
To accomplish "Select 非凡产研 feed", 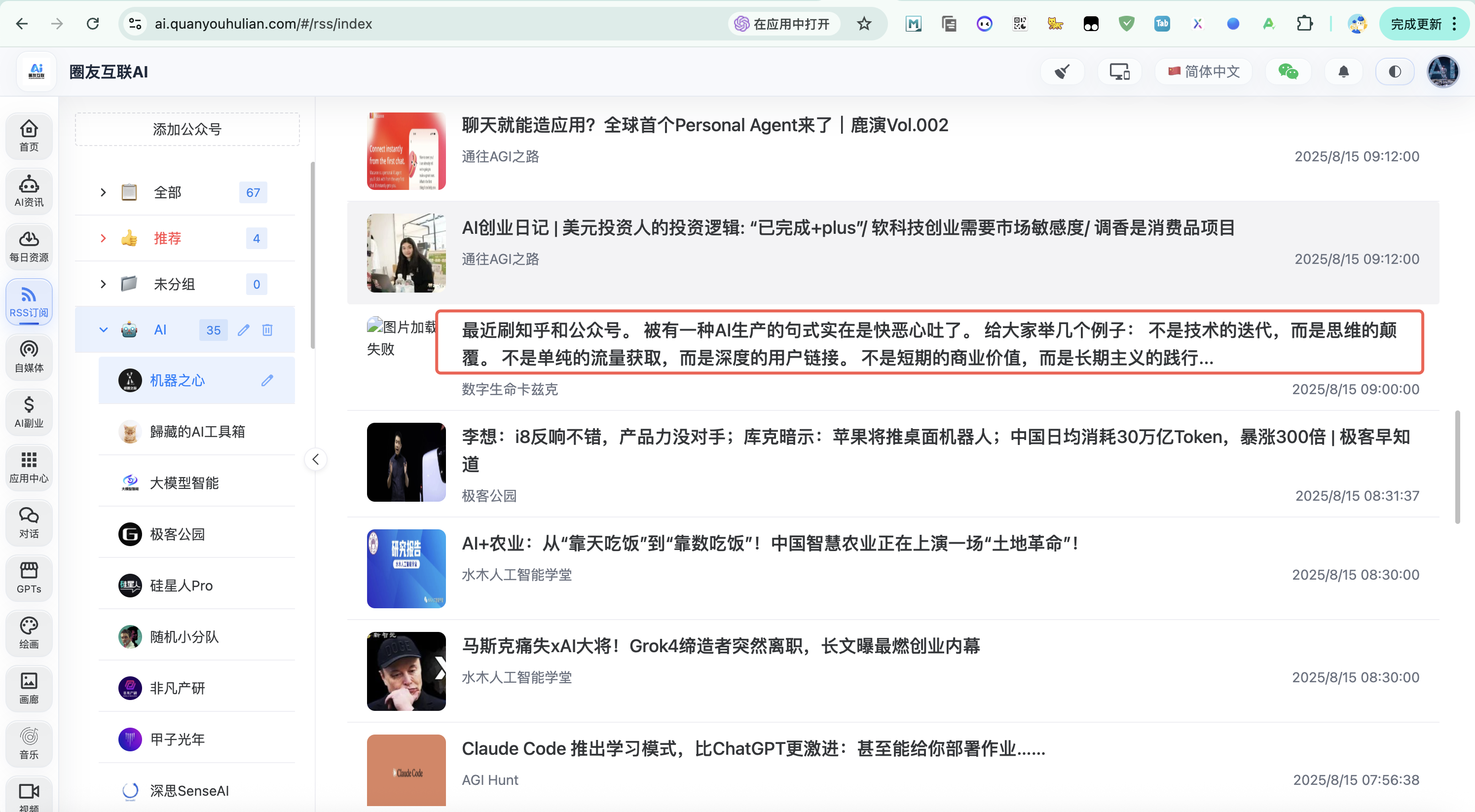I will (x=196, y=688).
